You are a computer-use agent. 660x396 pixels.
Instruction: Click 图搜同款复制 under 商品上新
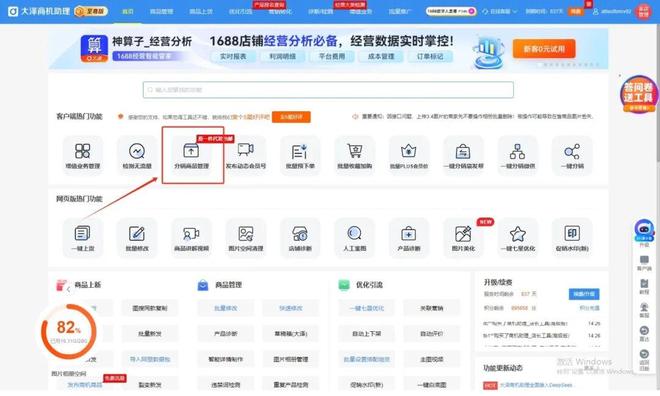150,308
